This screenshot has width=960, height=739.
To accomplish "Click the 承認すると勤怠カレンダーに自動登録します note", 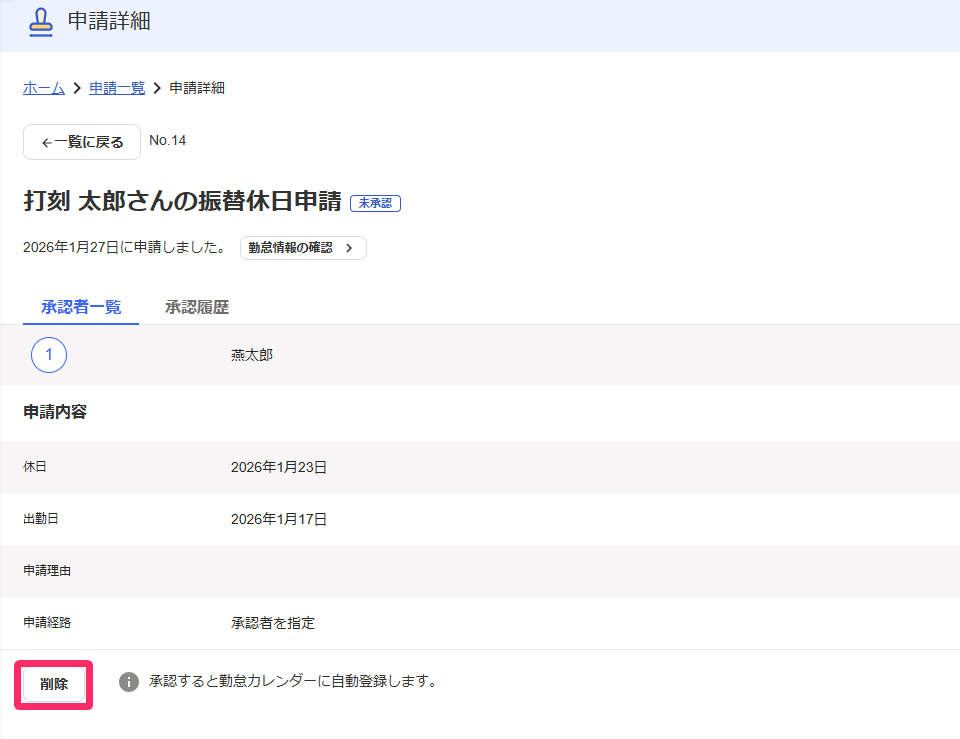I will pos(293,681).
